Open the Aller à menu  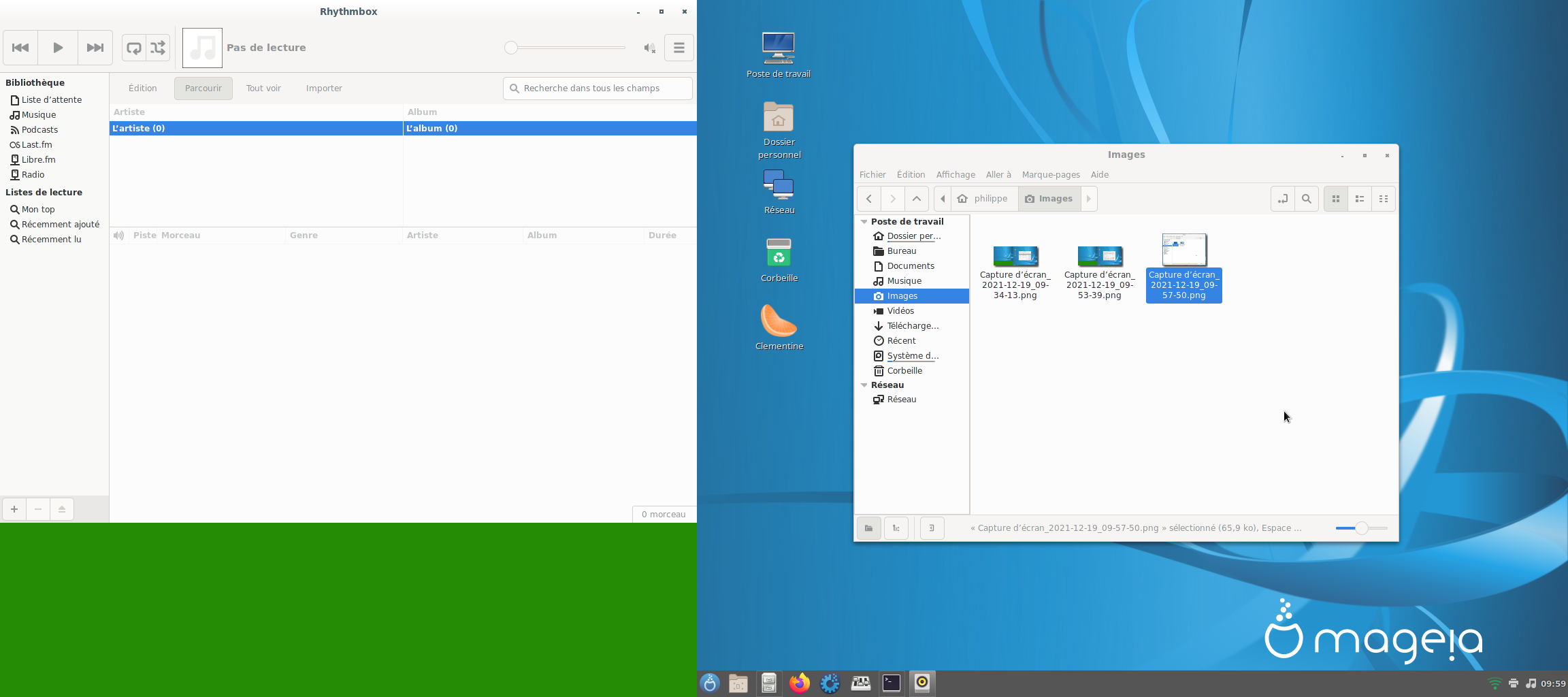(998, 175)
